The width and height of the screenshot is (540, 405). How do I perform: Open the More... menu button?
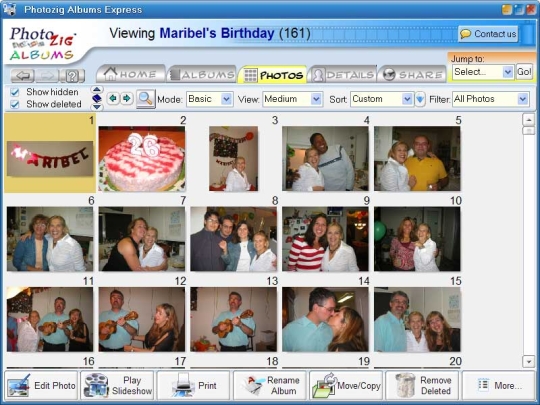coord(498,385)
